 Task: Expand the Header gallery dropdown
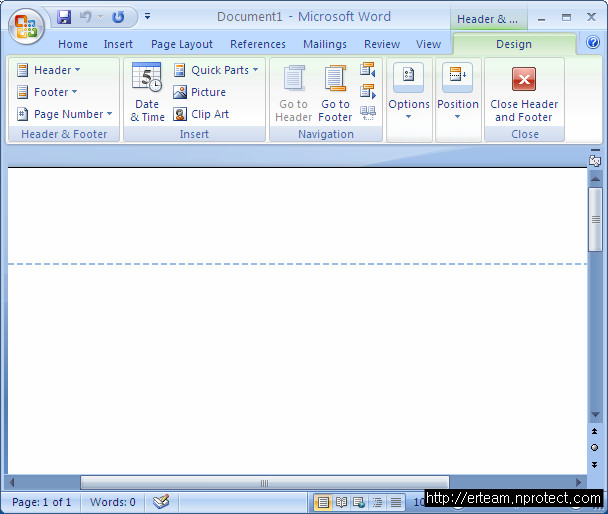point(48,70)
